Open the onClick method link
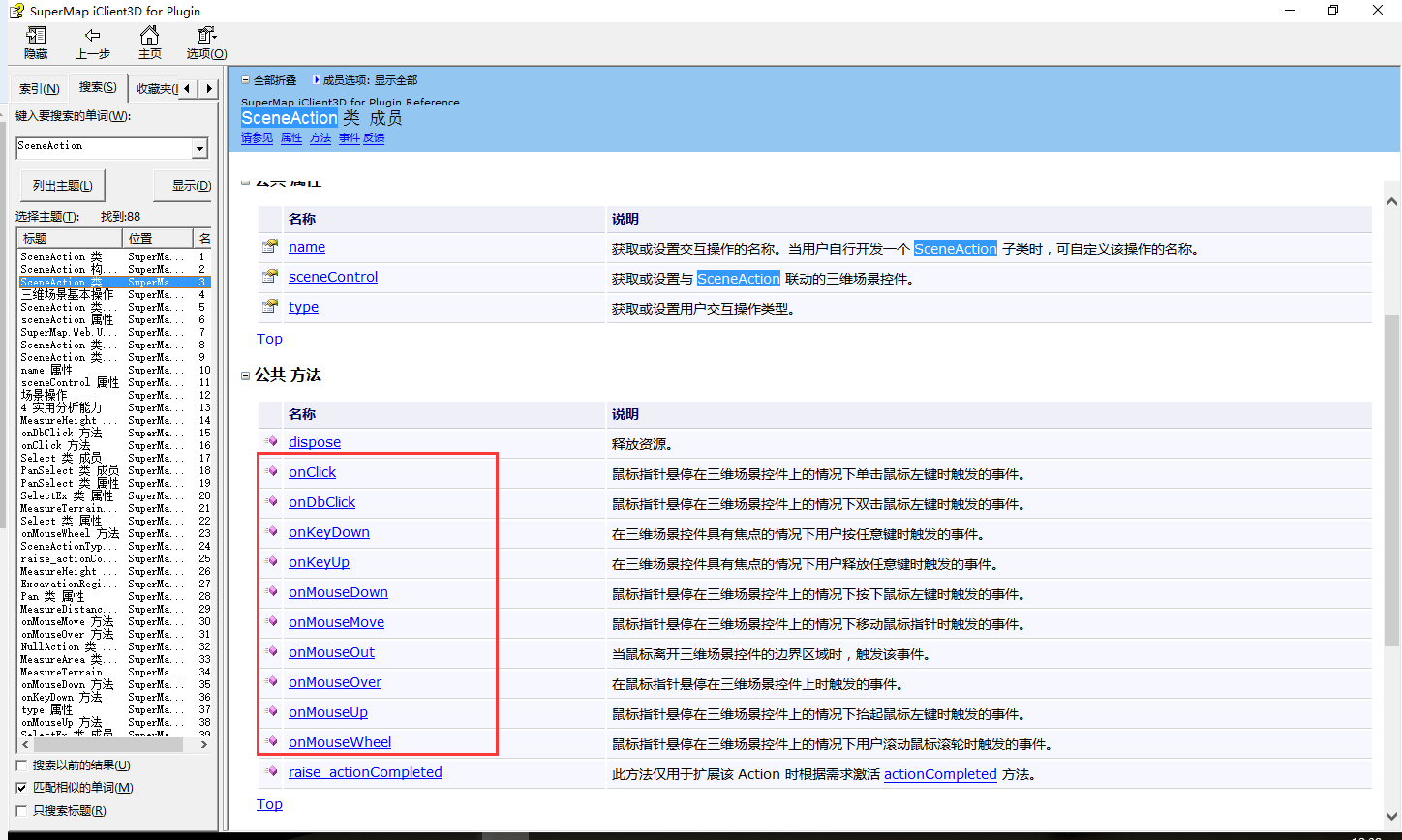1402x840 pixels. pyautogui.click(x=313, y=472)
